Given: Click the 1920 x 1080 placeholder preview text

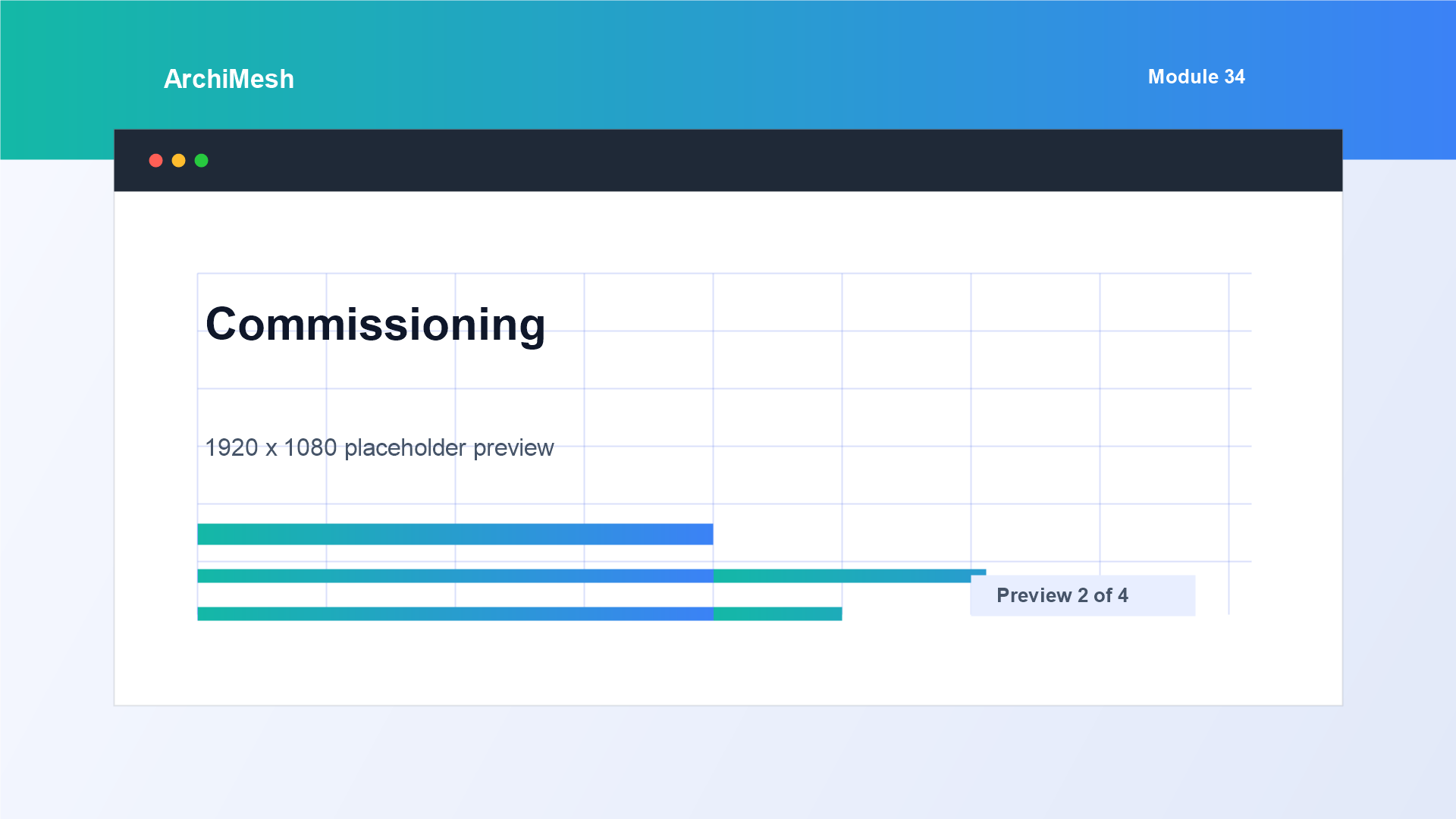Looking at the screenshot, I should click(x=379, y=447).
